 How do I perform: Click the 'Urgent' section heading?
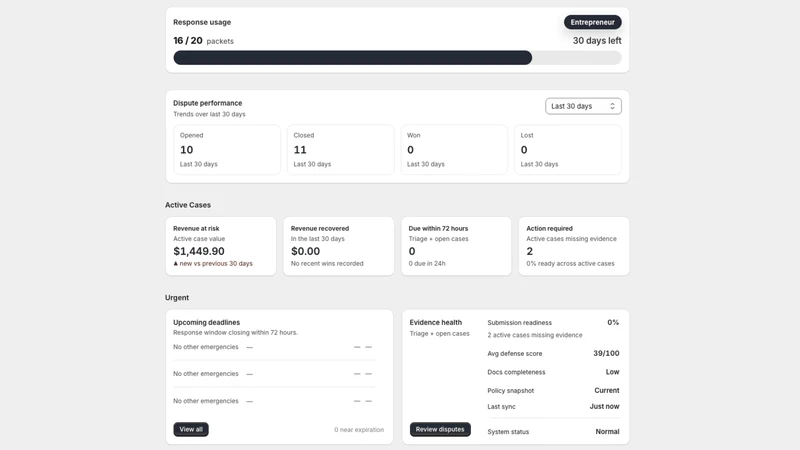177,298
